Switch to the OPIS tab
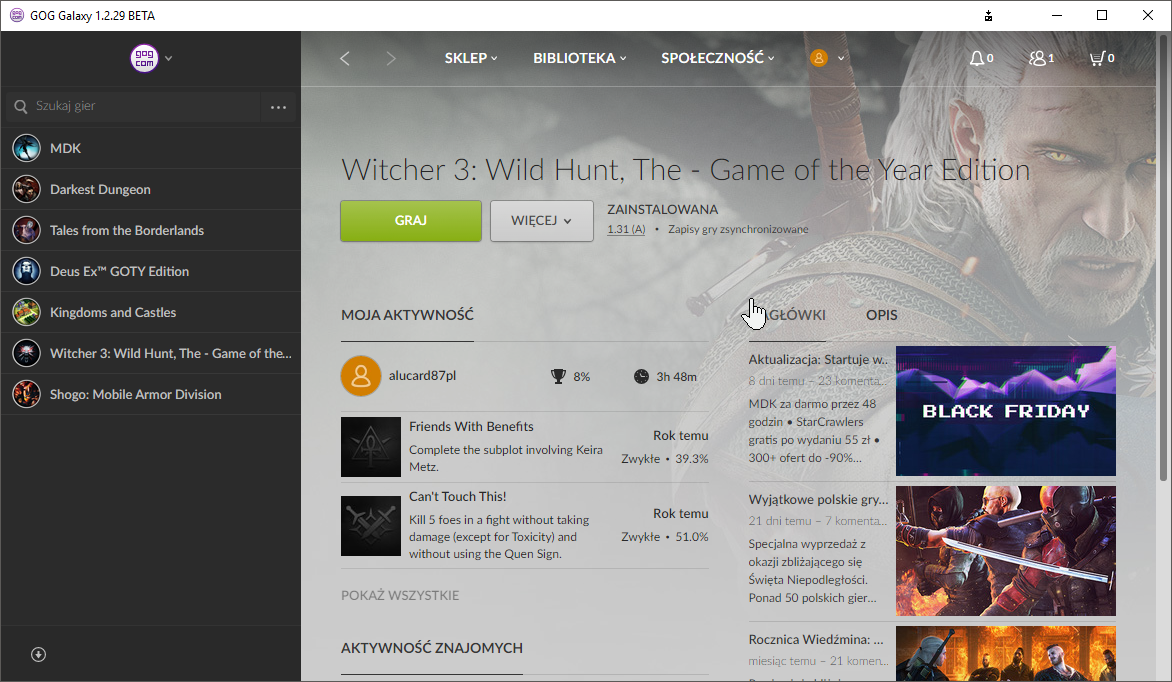 coord(881,315)
